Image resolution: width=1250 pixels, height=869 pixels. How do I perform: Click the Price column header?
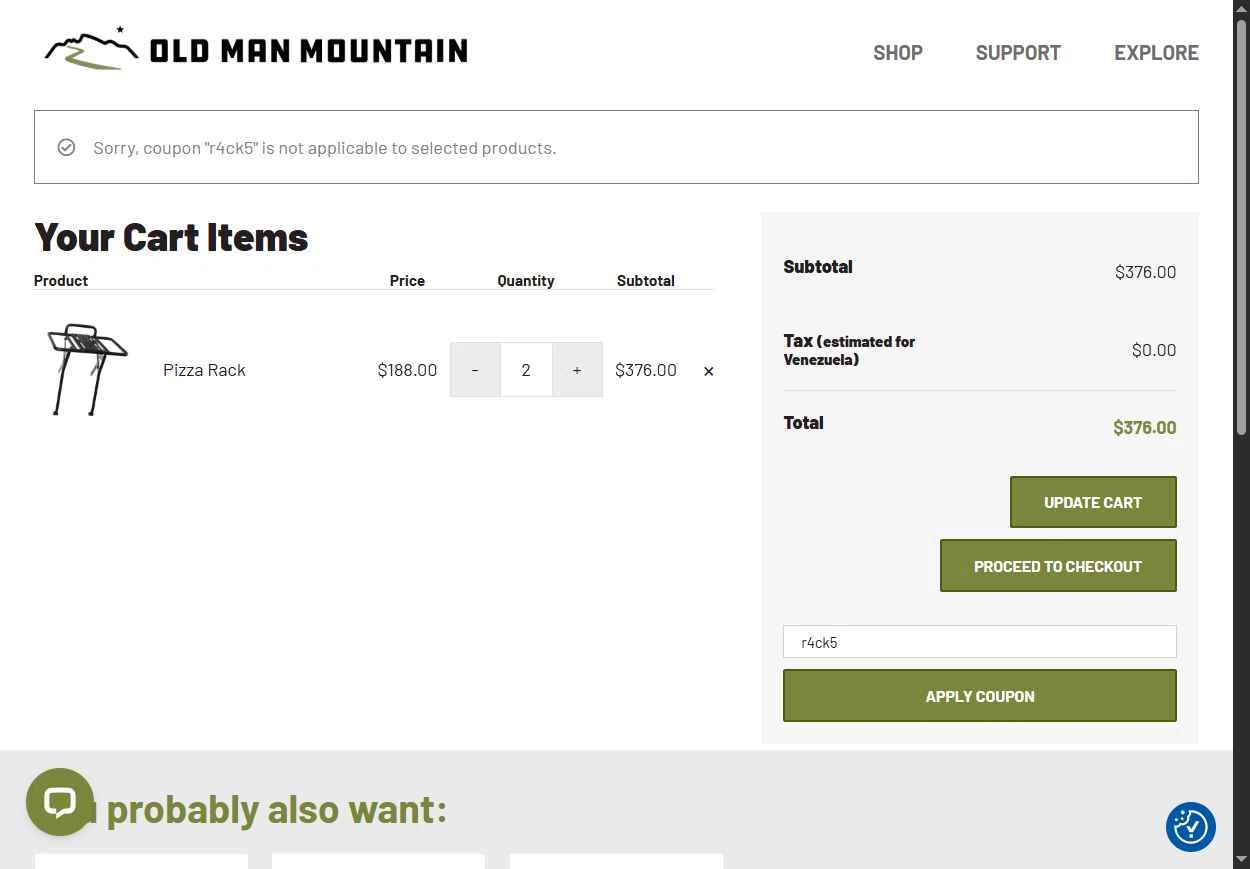tap(407, 281)
